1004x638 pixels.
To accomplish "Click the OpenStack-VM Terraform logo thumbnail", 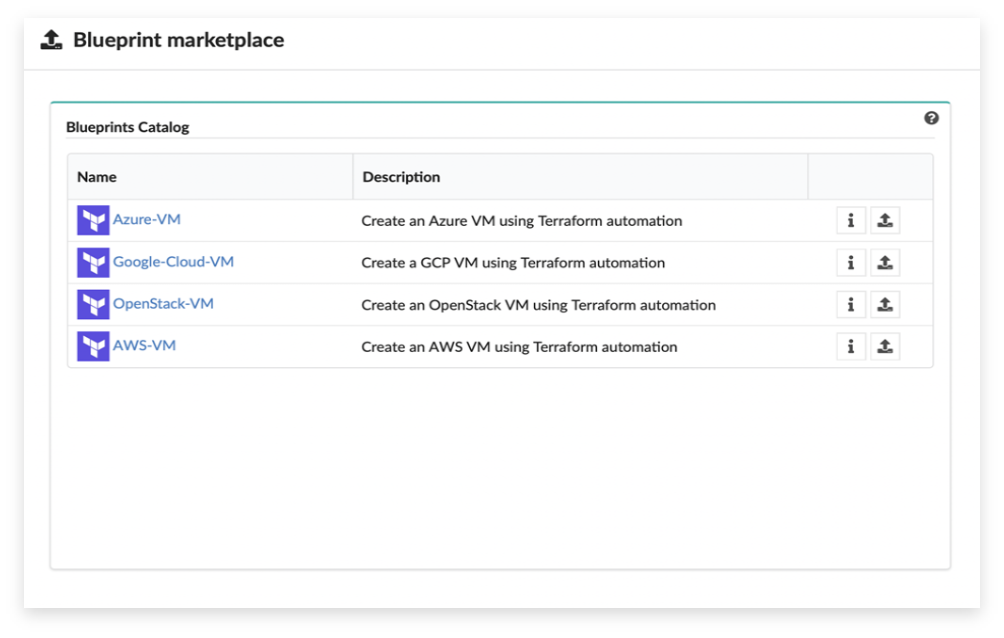I will pos(93,304).
